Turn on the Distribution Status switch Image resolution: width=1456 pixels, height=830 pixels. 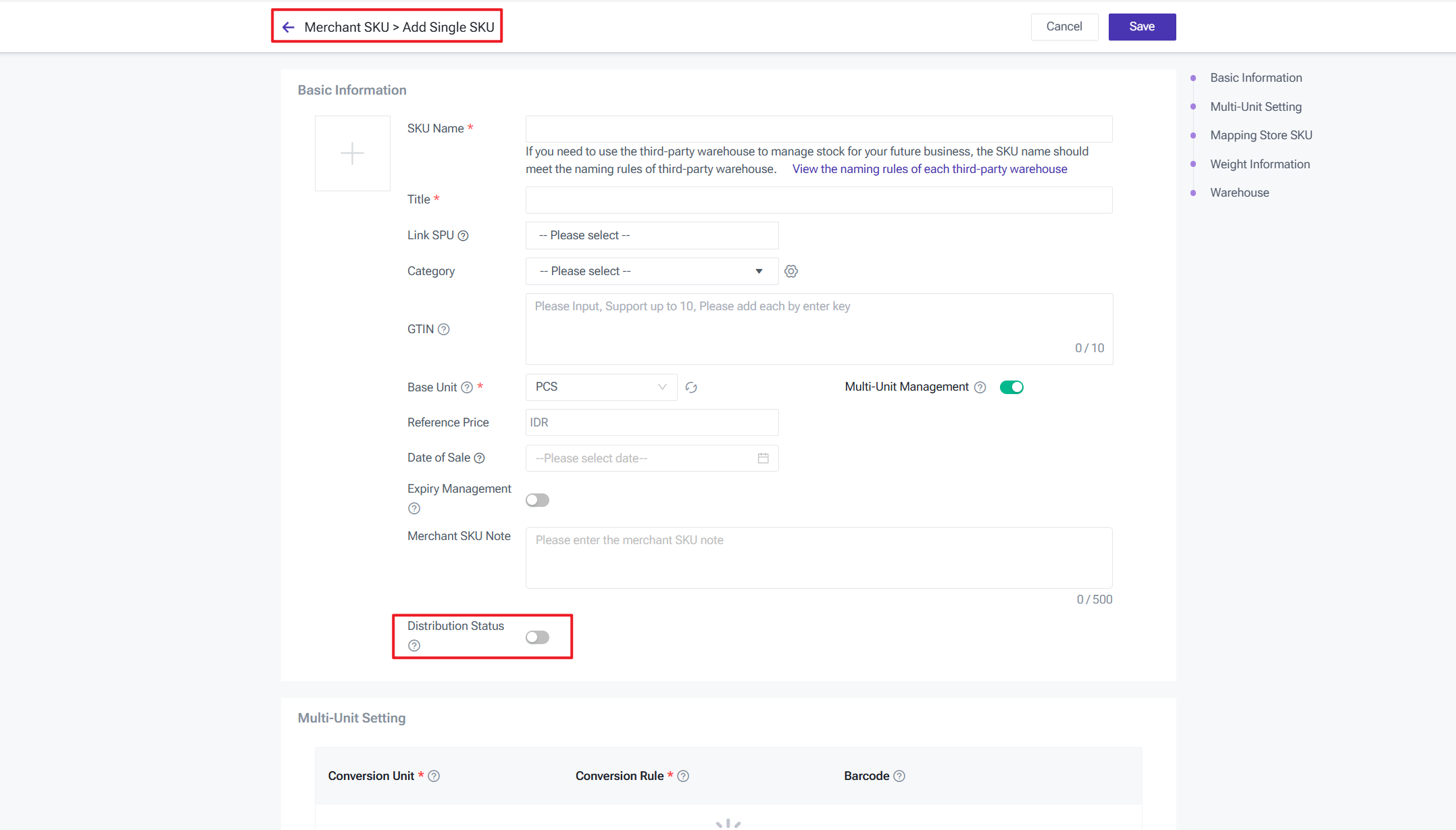[x=537, y=637]
